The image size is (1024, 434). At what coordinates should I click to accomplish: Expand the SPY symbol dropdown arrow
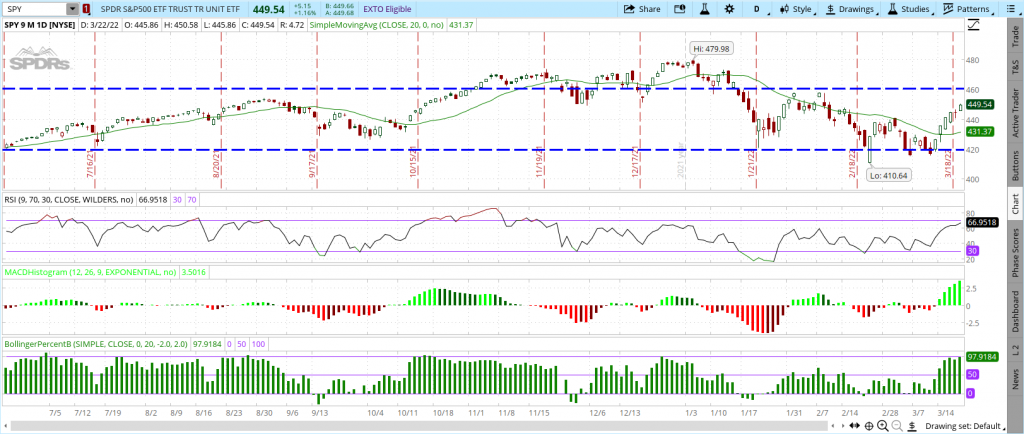71,8
